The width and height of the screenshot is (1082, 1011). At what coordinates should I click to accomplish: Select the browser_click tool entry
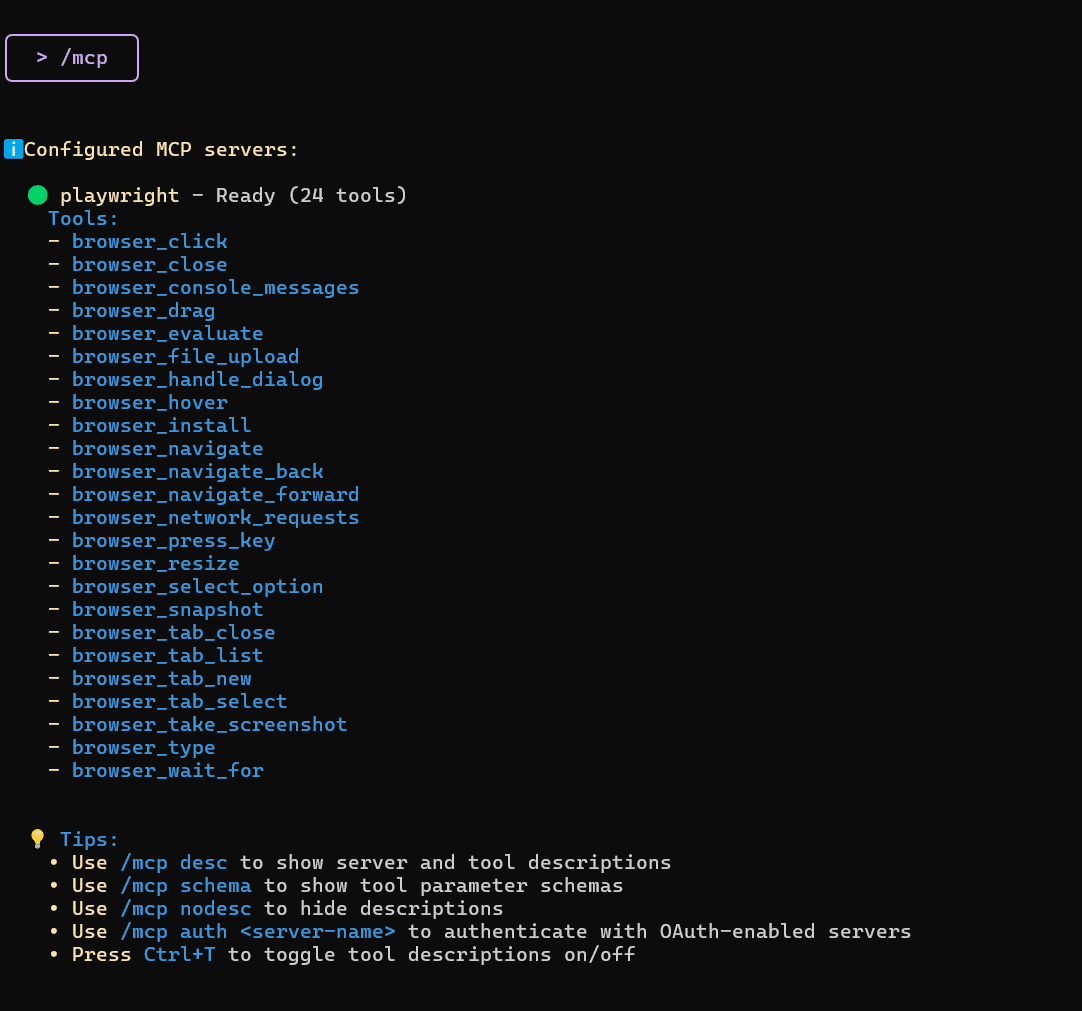tap(149, 241)
